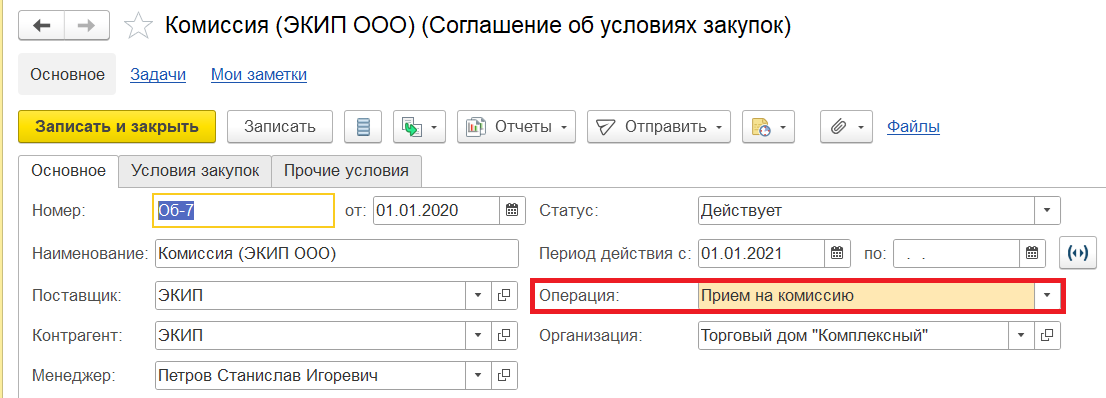Click the Организация field Торговый дом
The height and width of the screenshot is (398, 1106).
(853, 336)
